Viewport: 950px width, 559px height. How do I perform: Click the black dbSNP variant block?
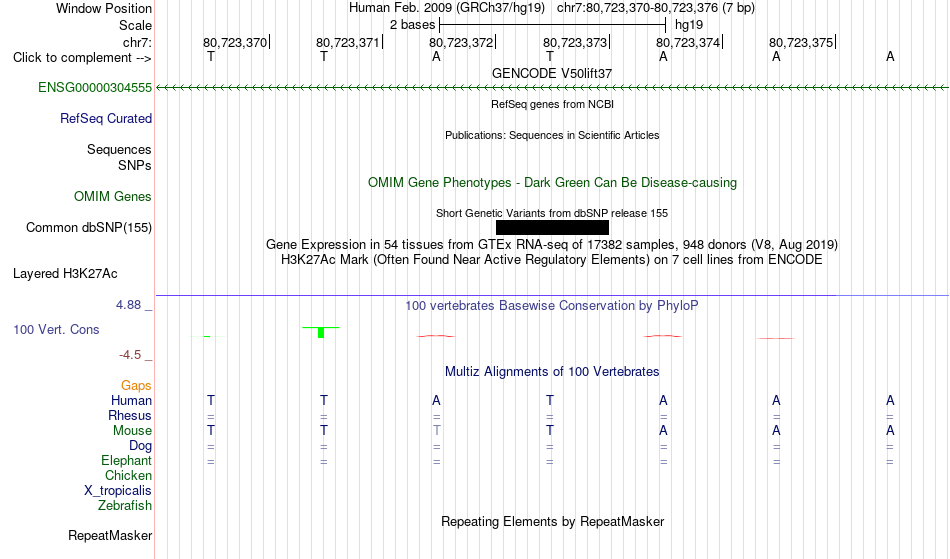coord(553,228)
